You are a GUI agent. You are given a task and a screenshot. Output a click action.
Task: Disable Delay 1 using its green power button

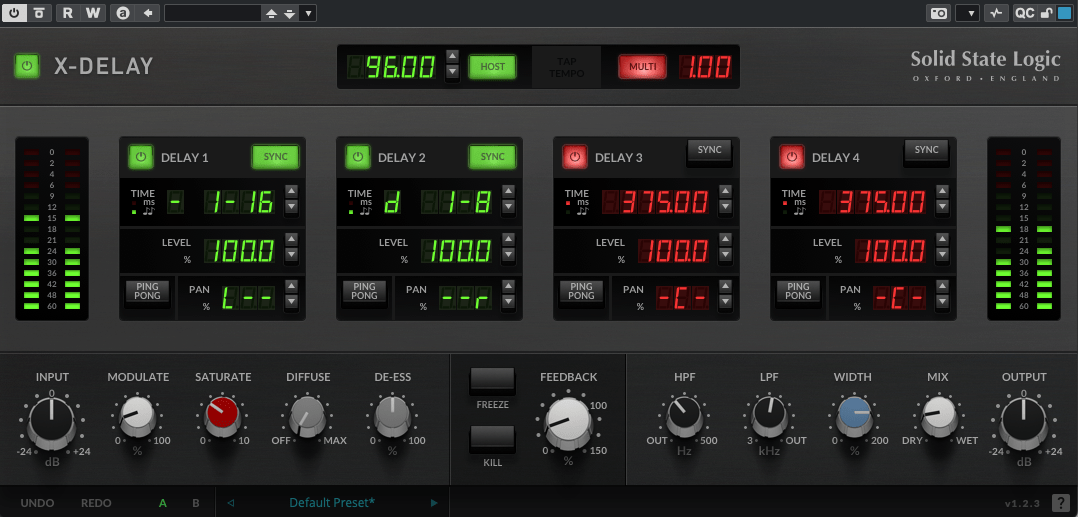coord(140,157)
